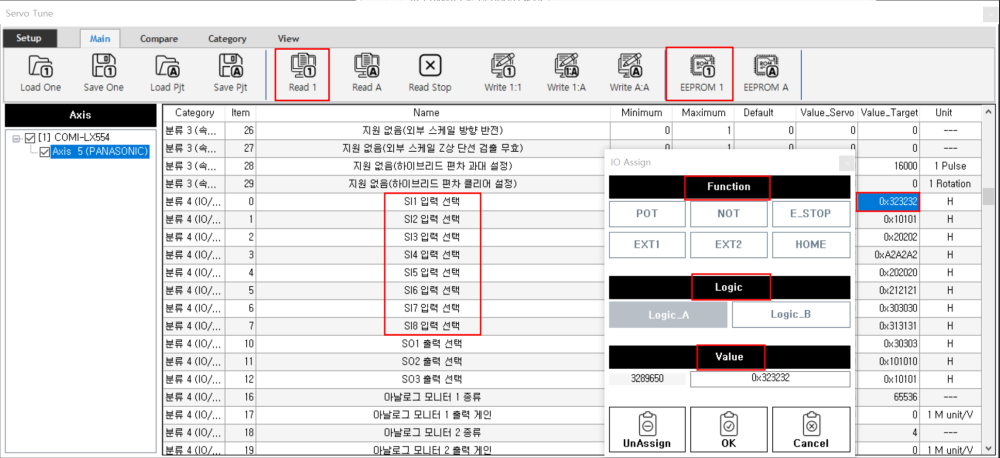
Task: Toggle the Axis 5 (PANASONIC) checkbox
Action: coord(45,151)
